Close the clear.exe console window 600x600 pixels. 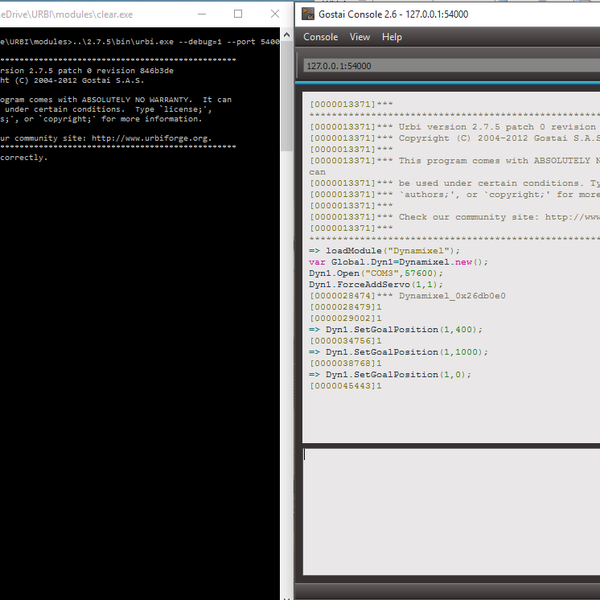[276, 14]
